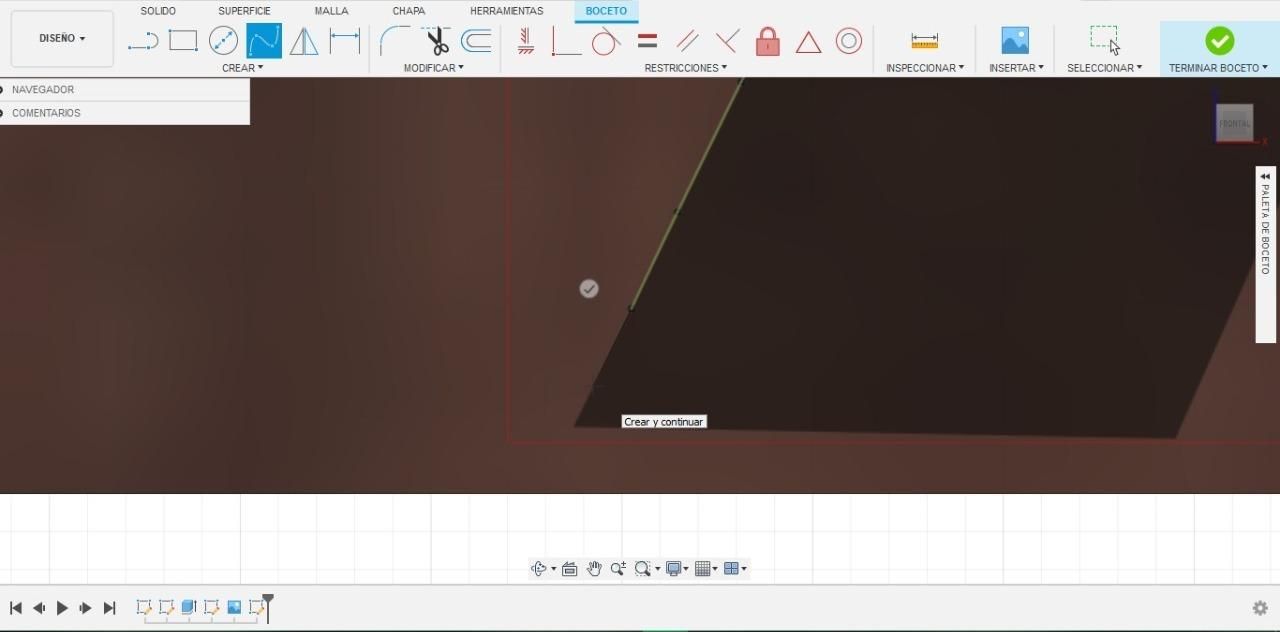Open timeline settings gear

pyautogui.click(x=1260, y=608)
